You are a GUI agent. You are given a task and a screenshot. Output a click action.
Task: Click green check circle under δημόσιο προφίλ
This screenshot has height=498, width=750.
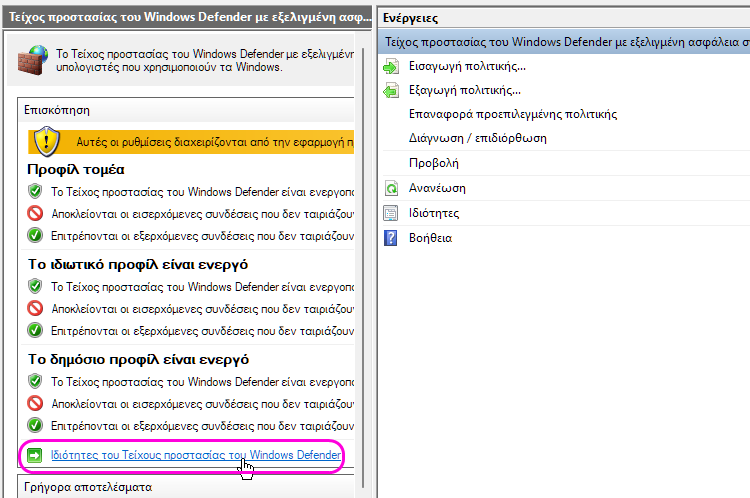click(35, 426)
